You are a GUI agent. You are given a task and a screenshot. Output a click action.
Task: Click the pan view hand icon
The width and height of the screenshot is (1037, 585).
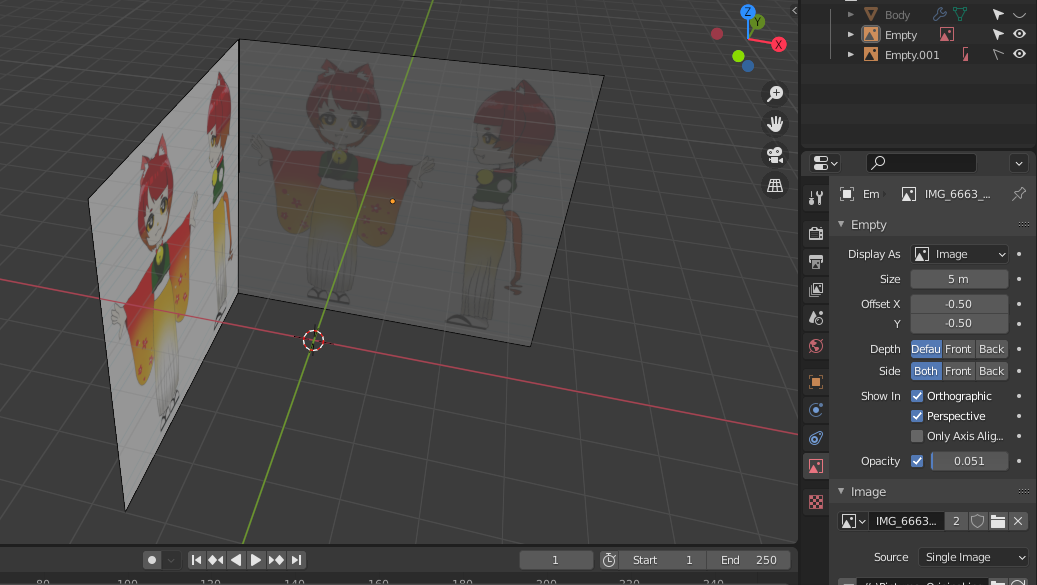pyautogui.click(x=774, y=124)
